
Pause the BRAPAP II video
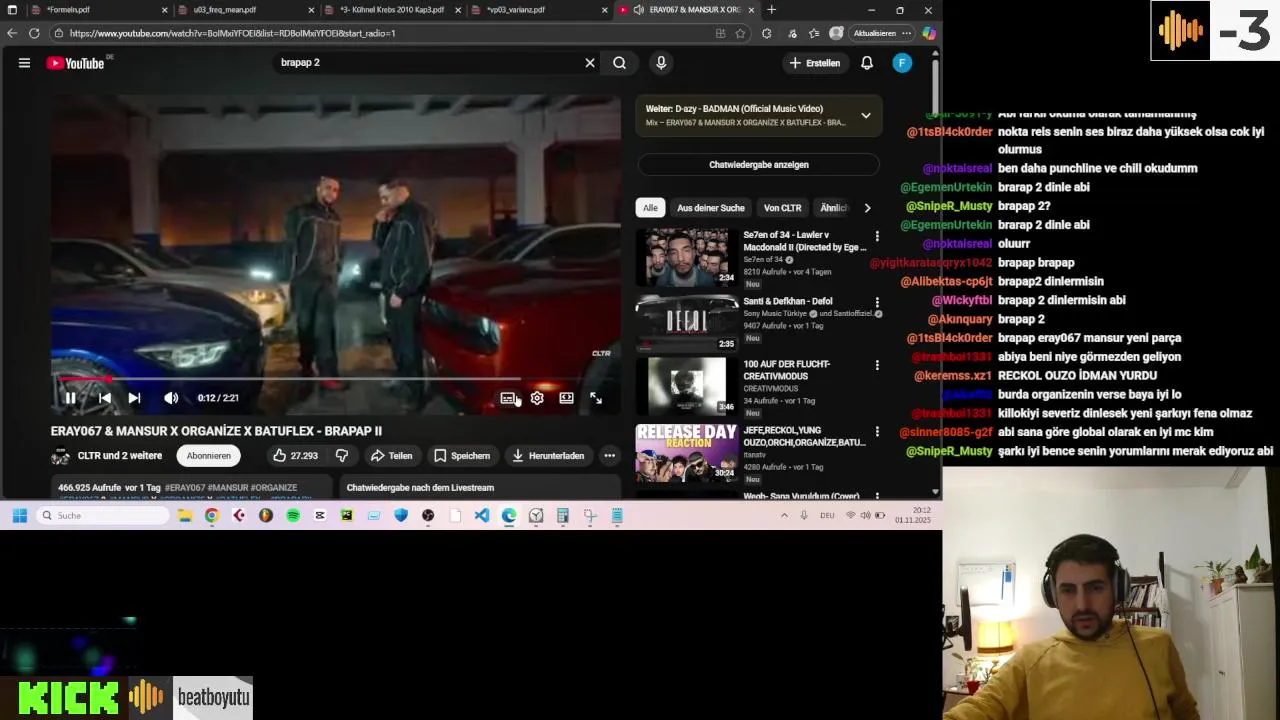70,398
